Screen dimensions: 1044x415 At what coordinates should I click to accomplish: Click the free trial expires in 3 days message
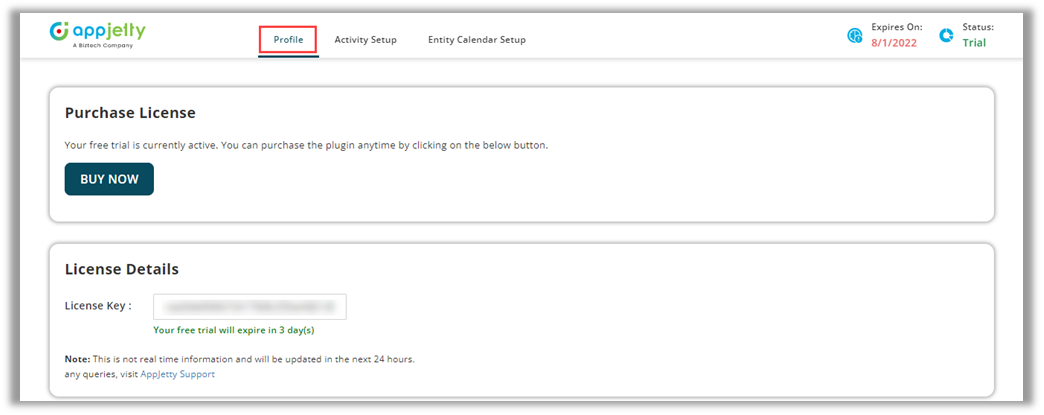[x=235, y=329]
